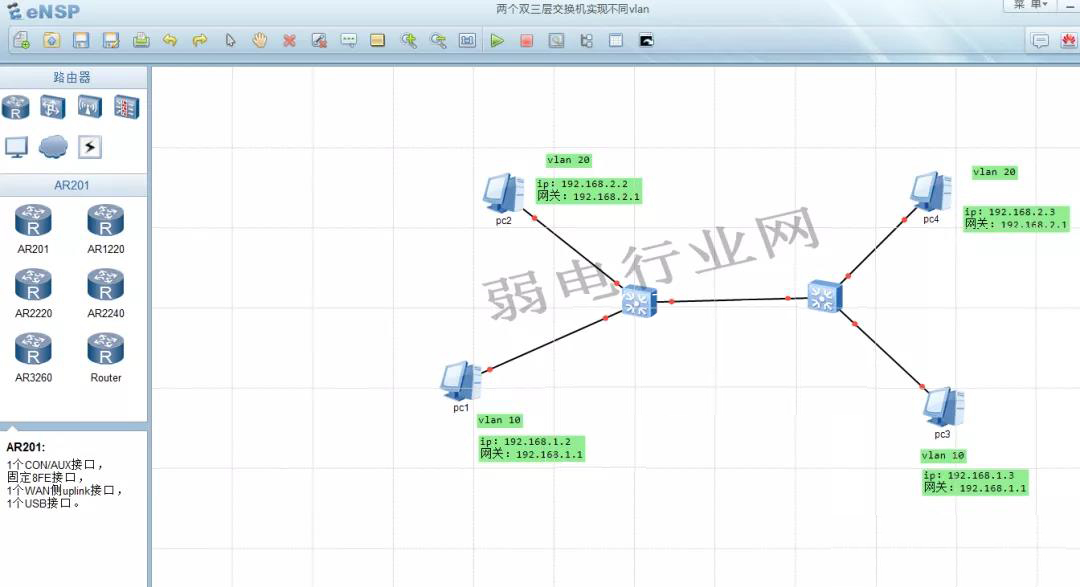Image resolution: width=1080 pixels, height=587 pixels.
Task: Click the pc2 computer on canvas
Action: [502, 193]
